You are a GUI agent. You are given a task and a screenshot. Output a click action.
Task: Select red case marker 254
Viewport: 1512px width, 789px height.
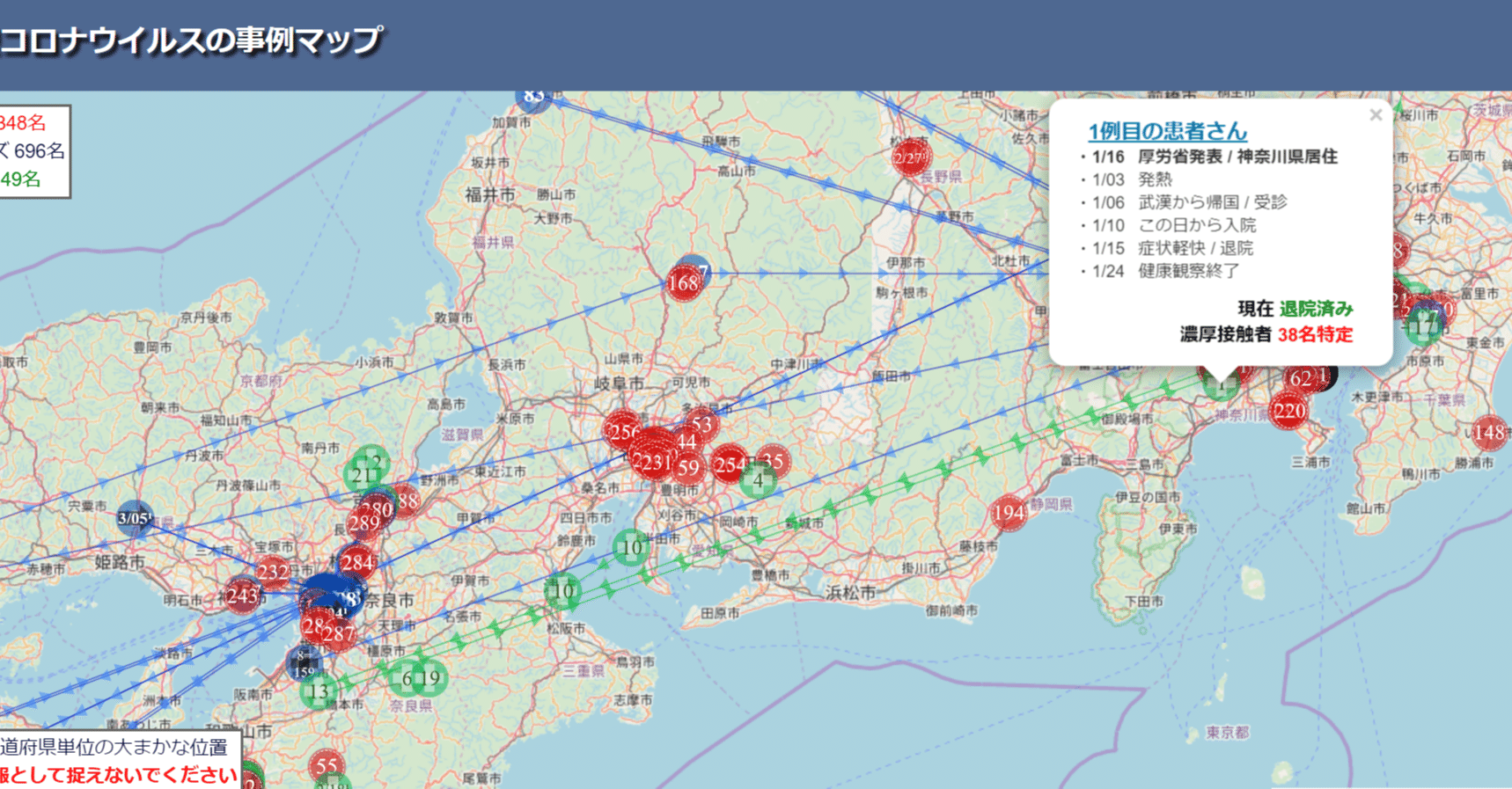tap(730, 464)
